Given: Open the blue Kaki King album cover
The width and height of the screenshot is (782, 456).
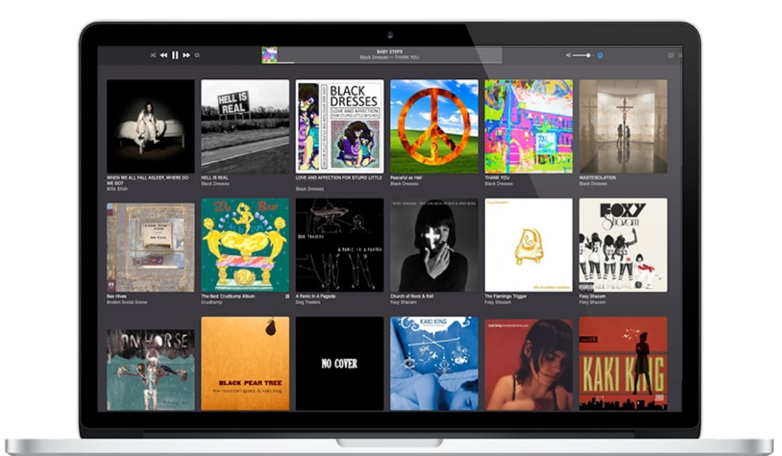Looking at the screenshot, I should [x=434, y=364].
